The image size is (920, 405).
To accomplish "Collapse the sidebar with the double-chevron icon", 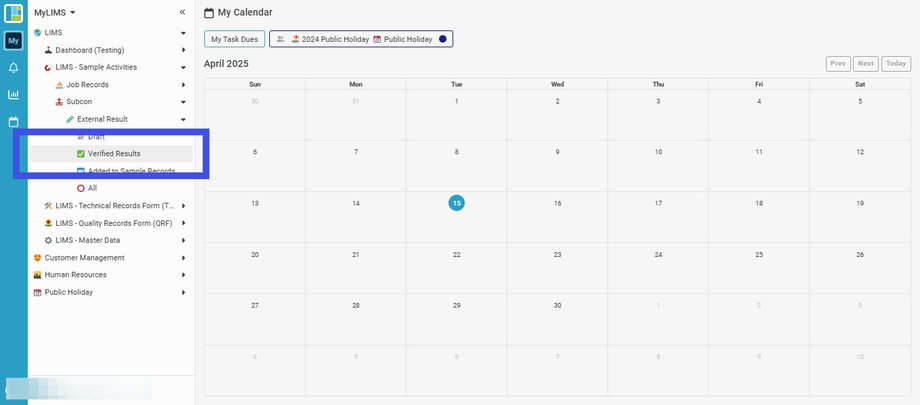I will click(x=182, y=12).
